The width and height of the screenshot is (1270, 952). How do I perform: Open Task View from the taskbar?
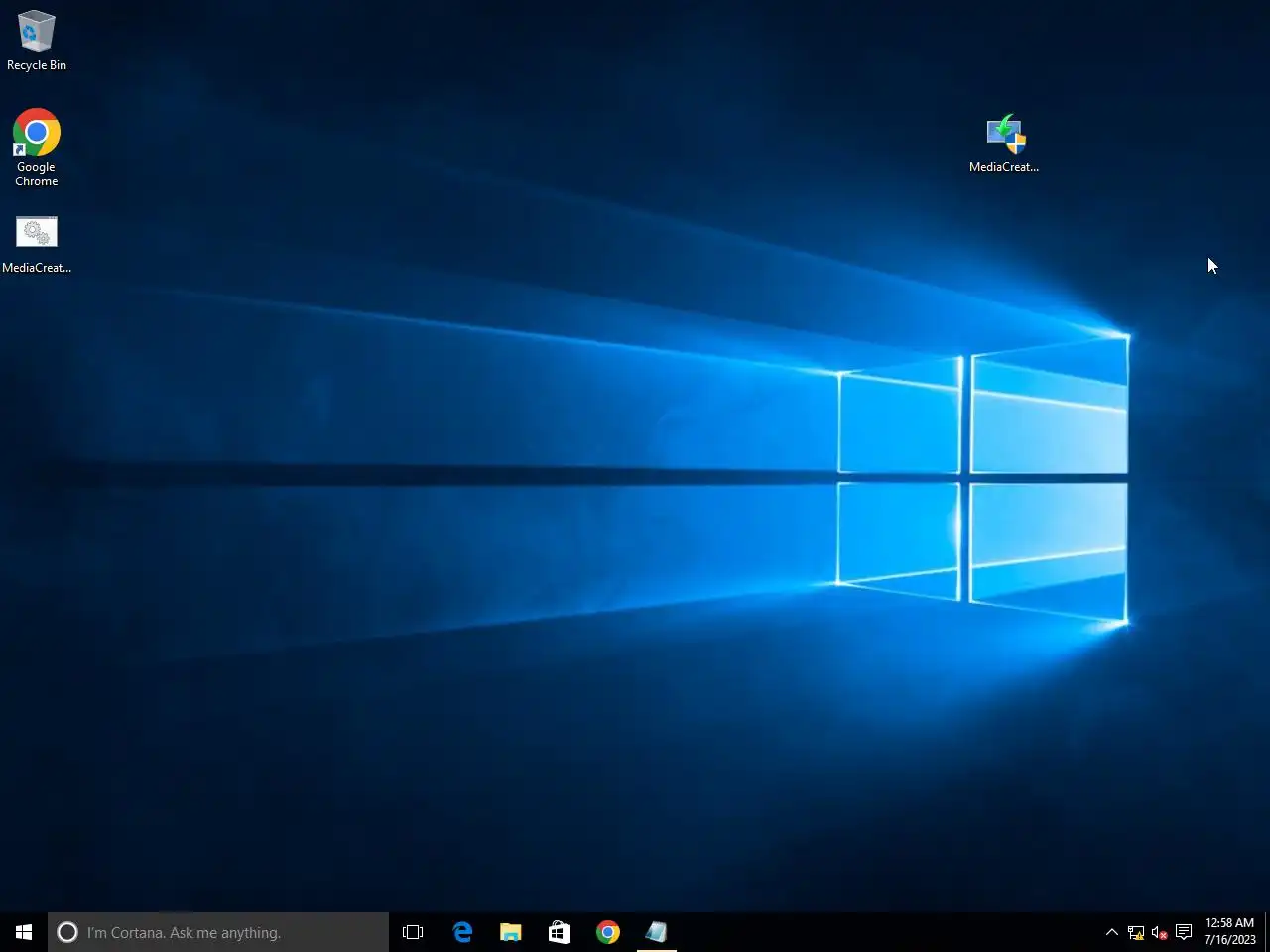413,932
